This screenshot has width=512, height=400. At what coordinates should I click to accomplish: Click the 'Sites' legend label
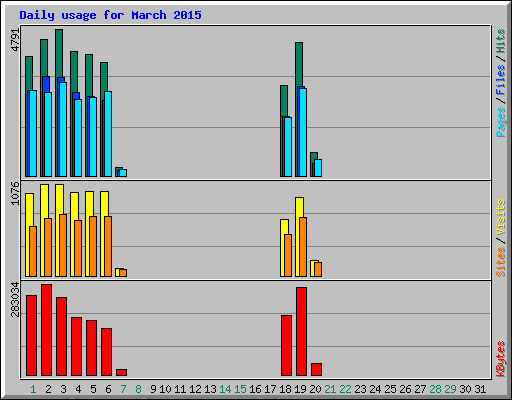tap(501, 262)
